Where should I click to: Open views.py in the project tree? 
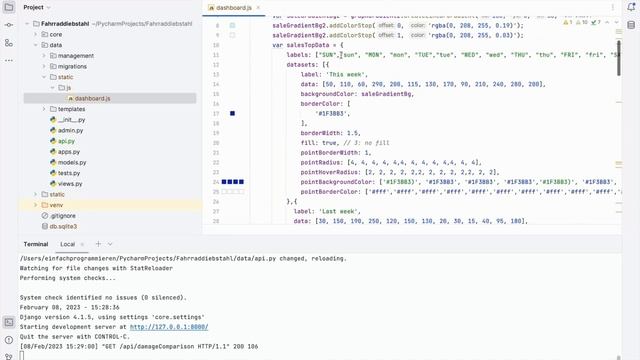coord(70,184)
